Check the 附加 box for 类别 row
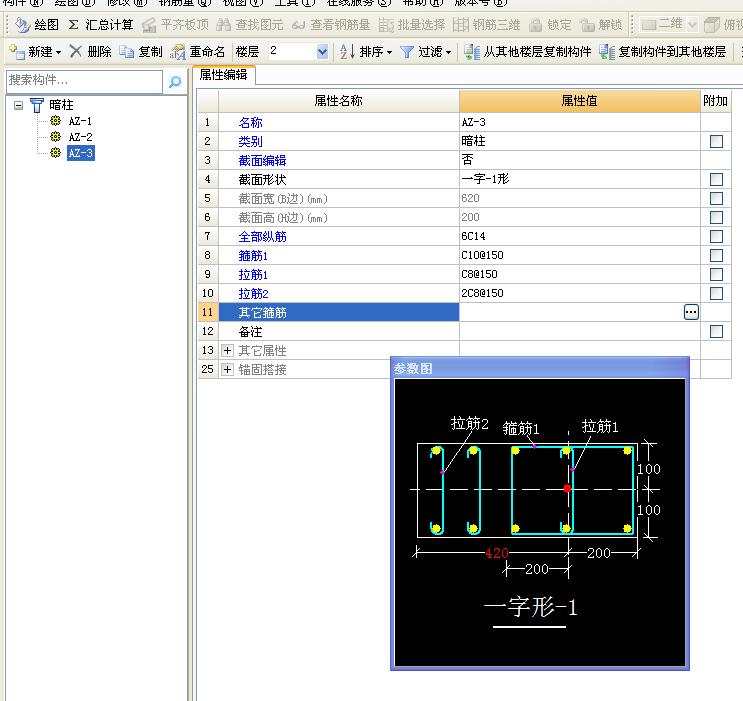This screenshot has width=743, height=701. click(716, 142)
